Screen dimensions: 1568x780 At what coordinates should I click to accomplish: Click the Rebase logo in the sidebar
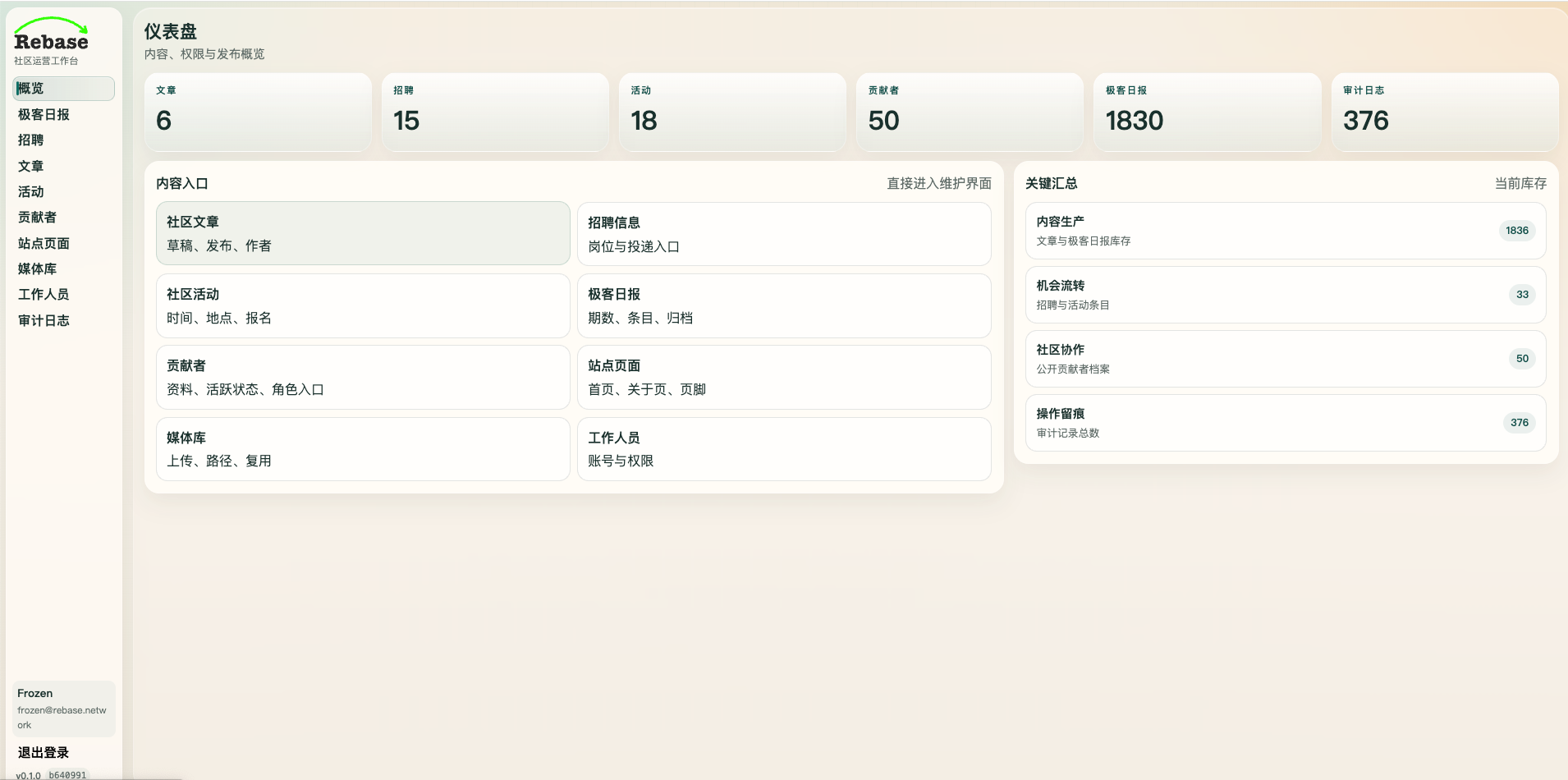[51, 36]
